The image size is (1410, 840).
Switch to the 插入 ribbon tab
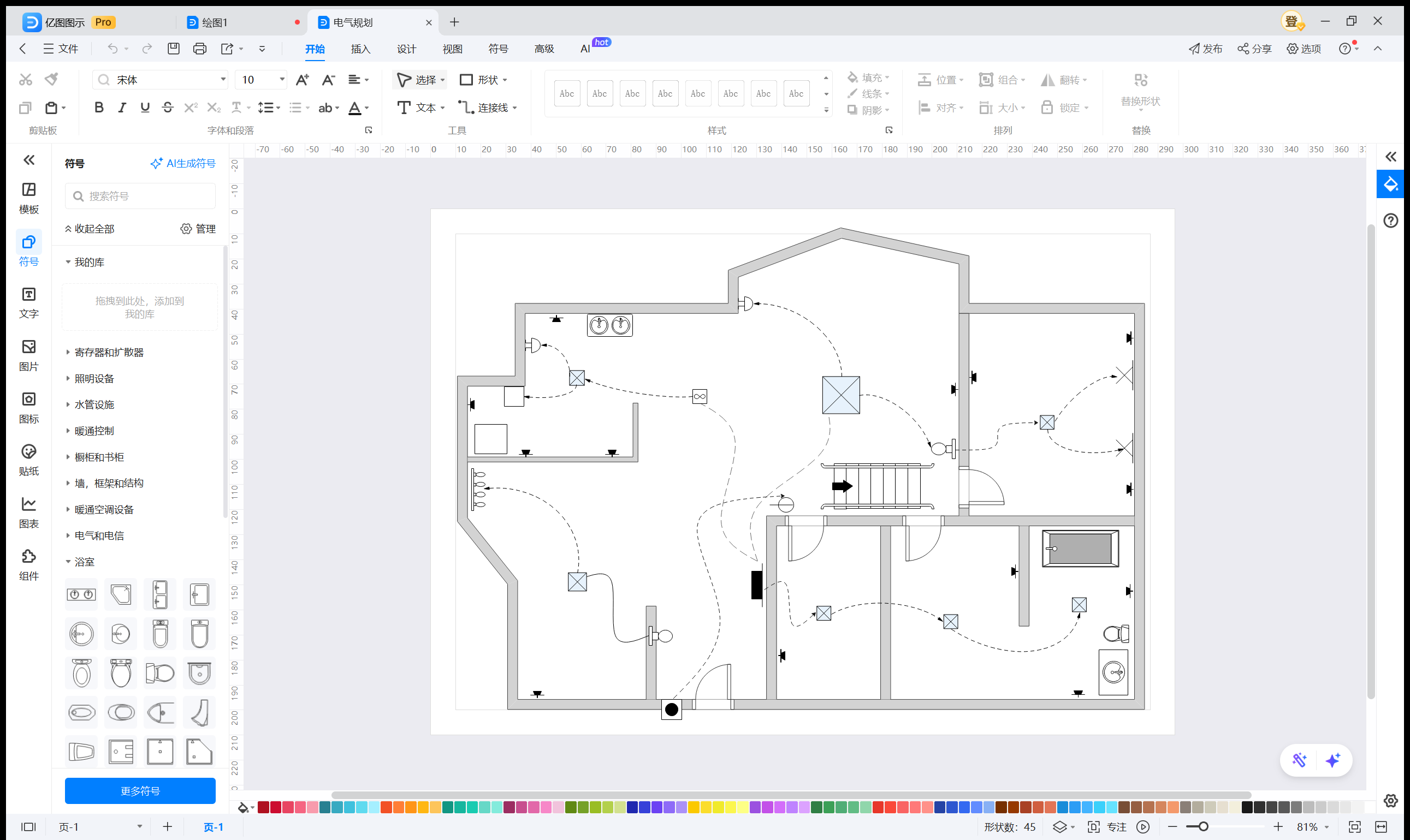click(x=360, y=49)
